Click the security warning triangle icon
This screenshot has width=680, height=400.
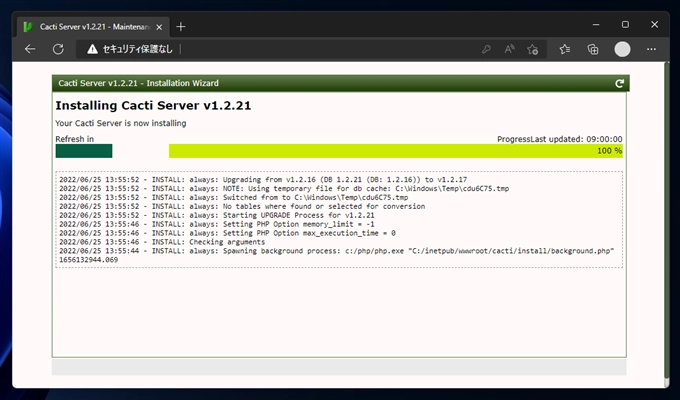click(92, 49)
